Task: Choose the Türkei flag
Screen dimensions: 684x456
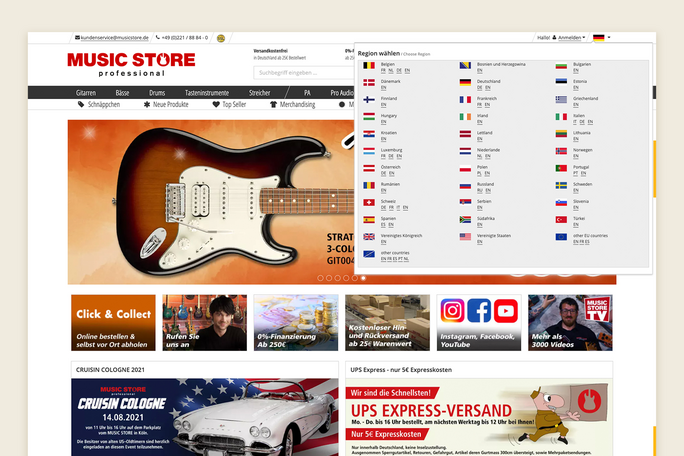Action: (x=561, y=219)
